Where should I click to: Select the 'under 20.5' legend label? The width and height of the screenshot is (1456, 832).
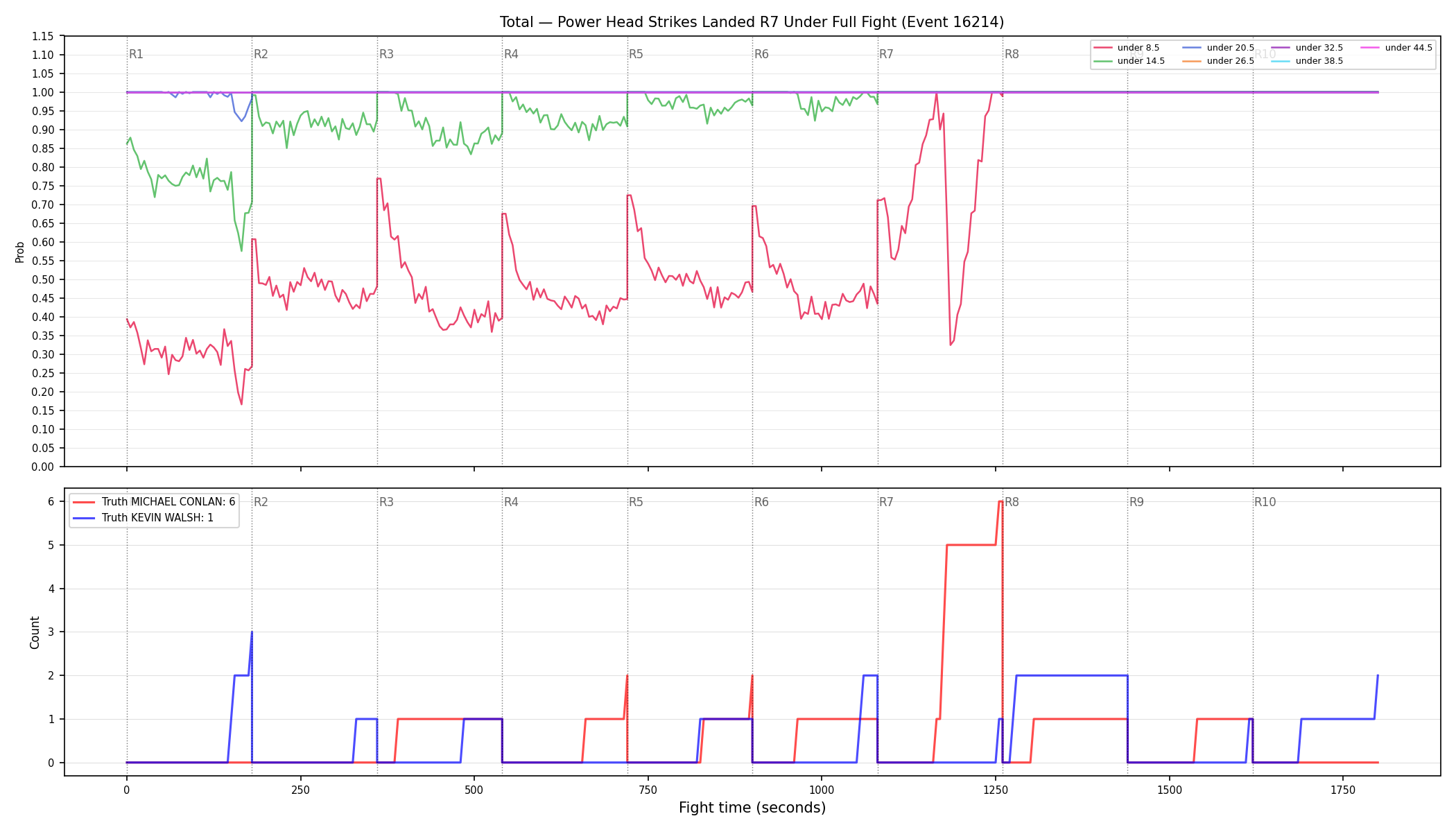[x=1231, y=48]
